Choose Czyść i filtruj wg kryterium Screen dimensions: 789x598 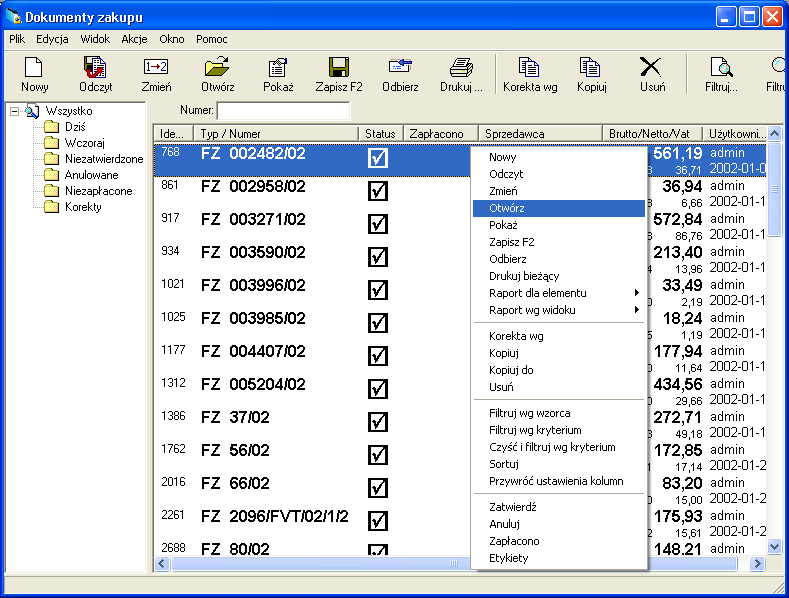pyautogui.click(x=559, y=447)
